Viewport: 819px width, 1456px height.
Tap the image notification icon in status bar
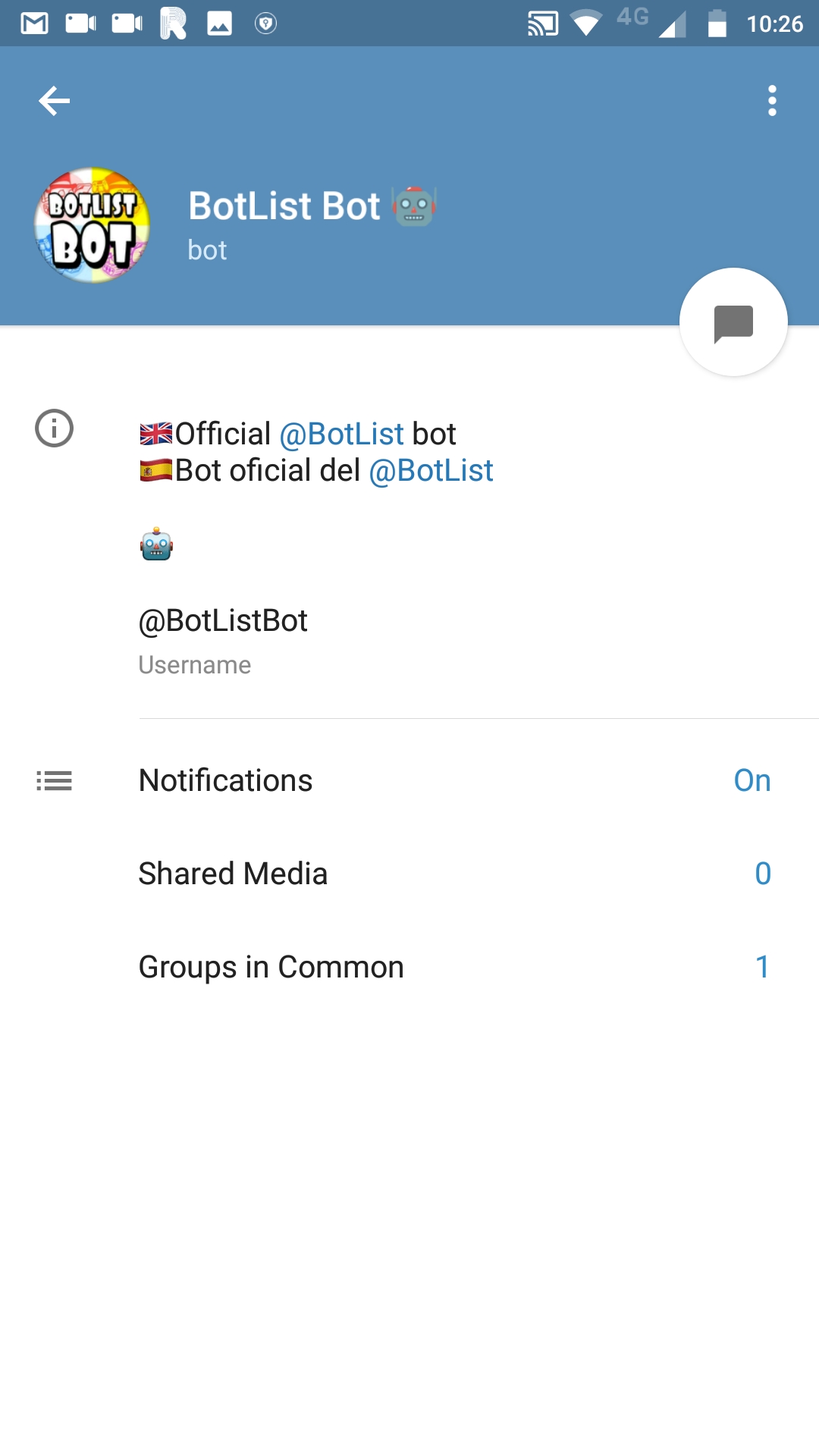[219, 24]
